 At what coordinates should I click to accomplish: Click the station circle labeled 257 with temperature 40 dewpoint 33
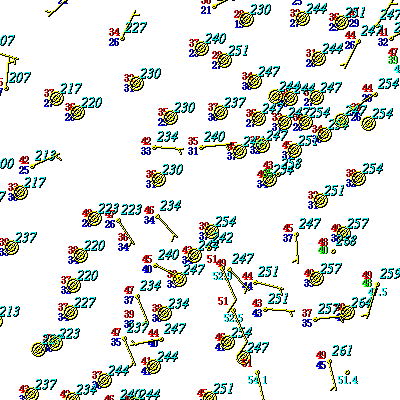(316, 279)
